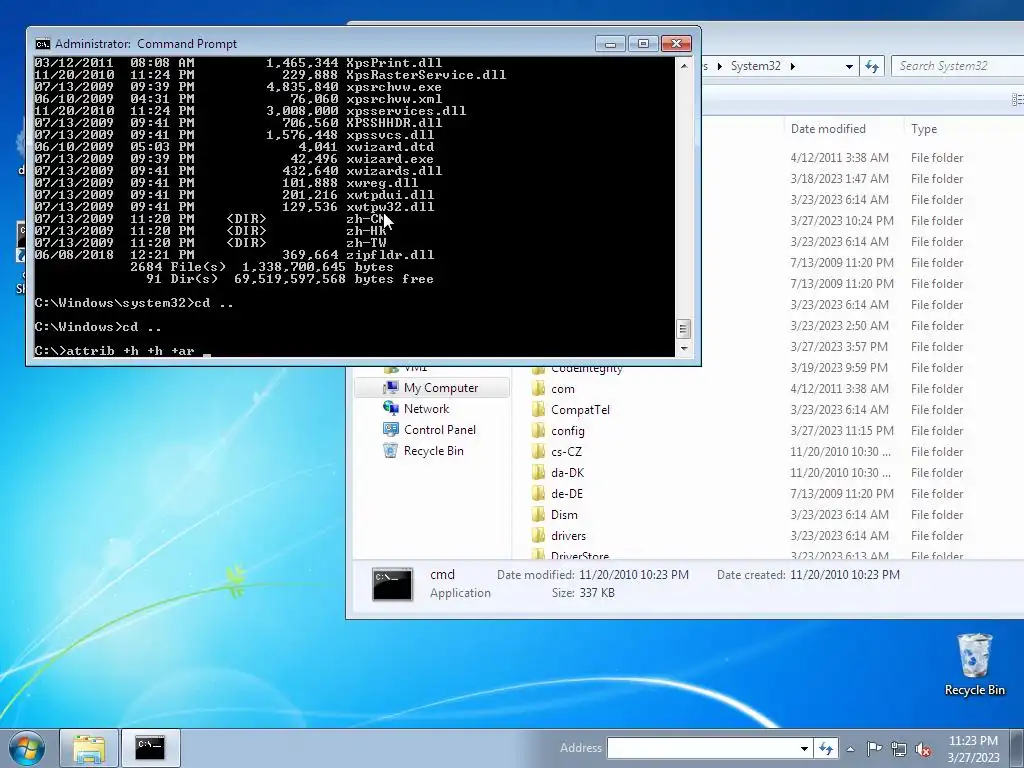1024x768 pixels.
Task: Open the taskbar Address toolbar dropdown
Action: coord(805,748)
